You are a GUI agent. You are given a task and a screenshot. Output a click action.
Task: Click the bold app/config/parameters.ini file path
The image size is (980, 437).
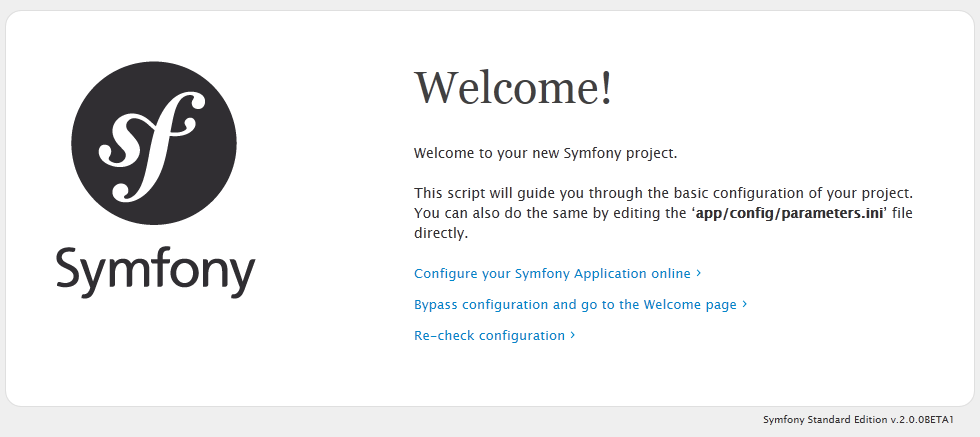[789, 213]
